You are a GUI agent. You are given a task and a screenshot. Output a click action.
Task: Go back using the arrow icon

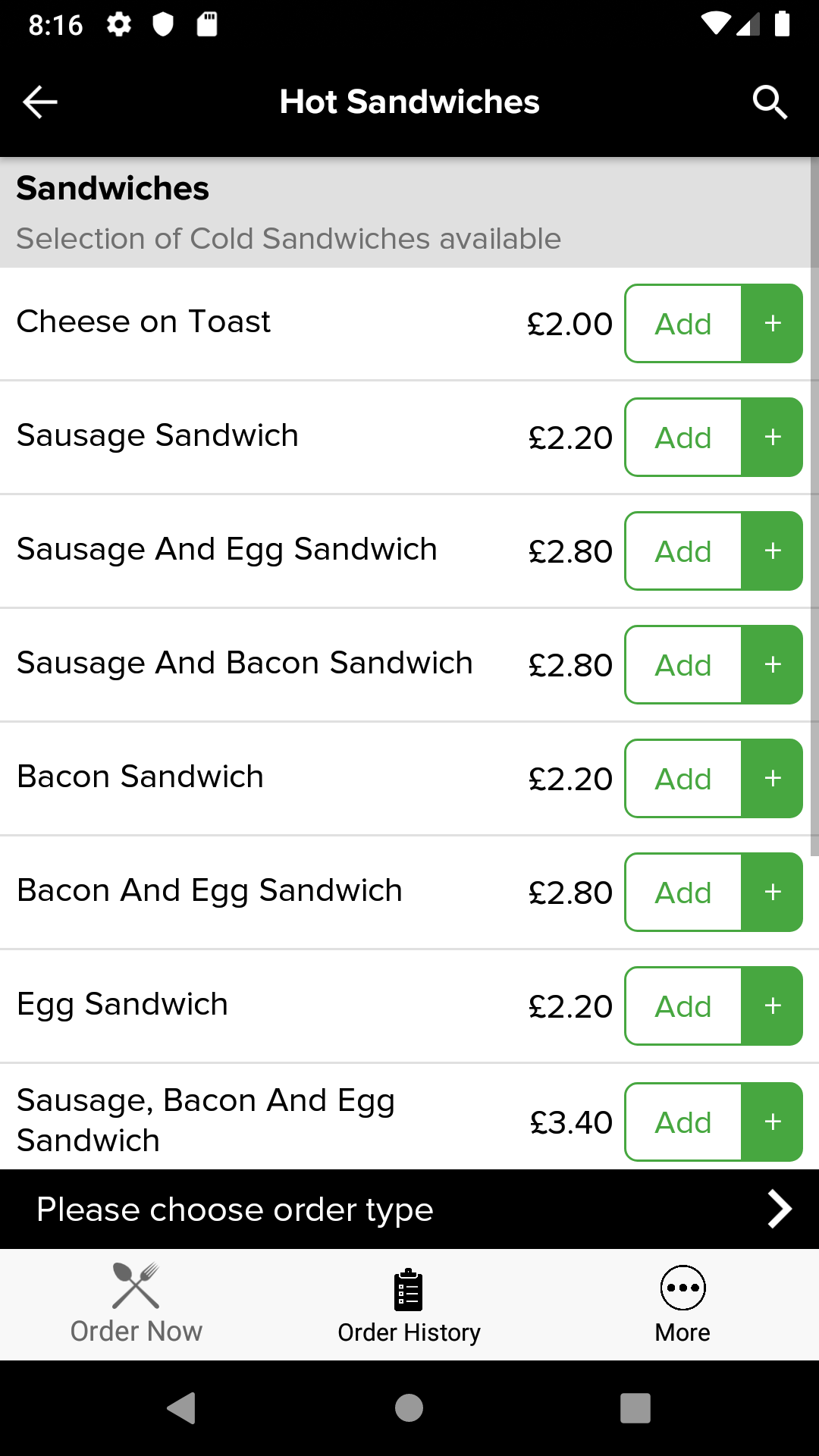pyautogui.click(x=40, y=102)
